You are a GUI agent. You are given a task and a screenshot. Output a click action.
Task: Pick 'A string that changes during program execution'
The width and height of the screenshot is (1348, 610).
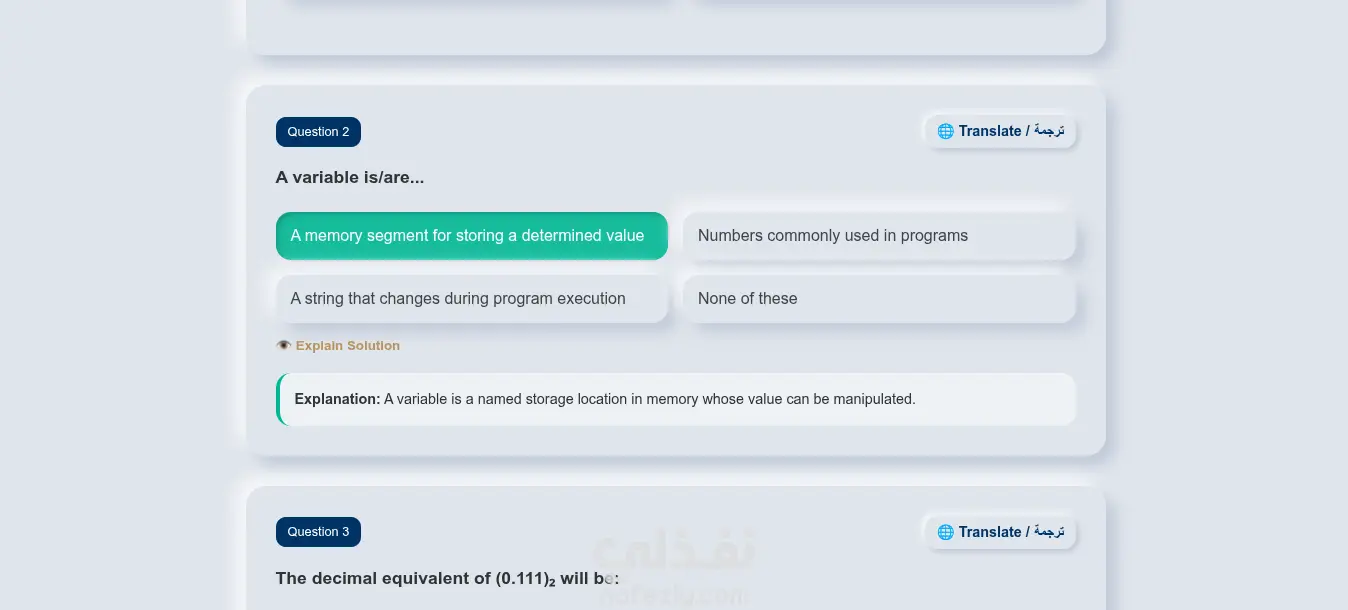[472, 299]
